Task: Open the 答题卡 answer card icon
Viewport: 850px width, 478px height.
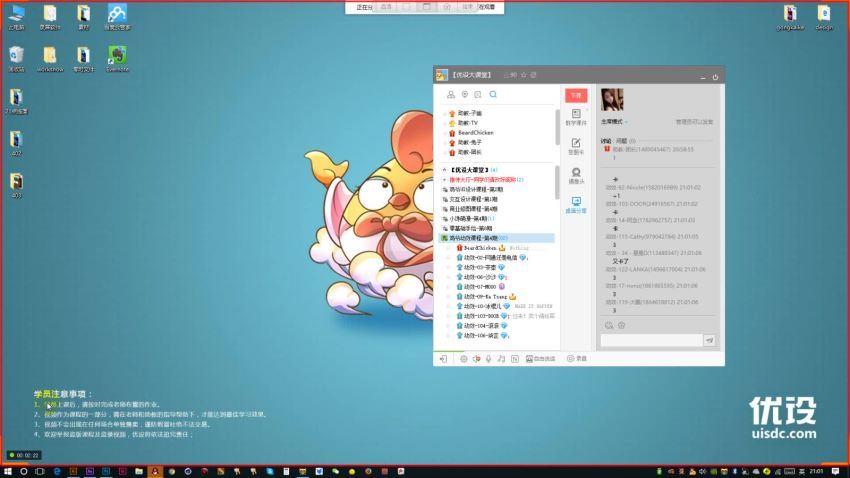Action: 576,146
